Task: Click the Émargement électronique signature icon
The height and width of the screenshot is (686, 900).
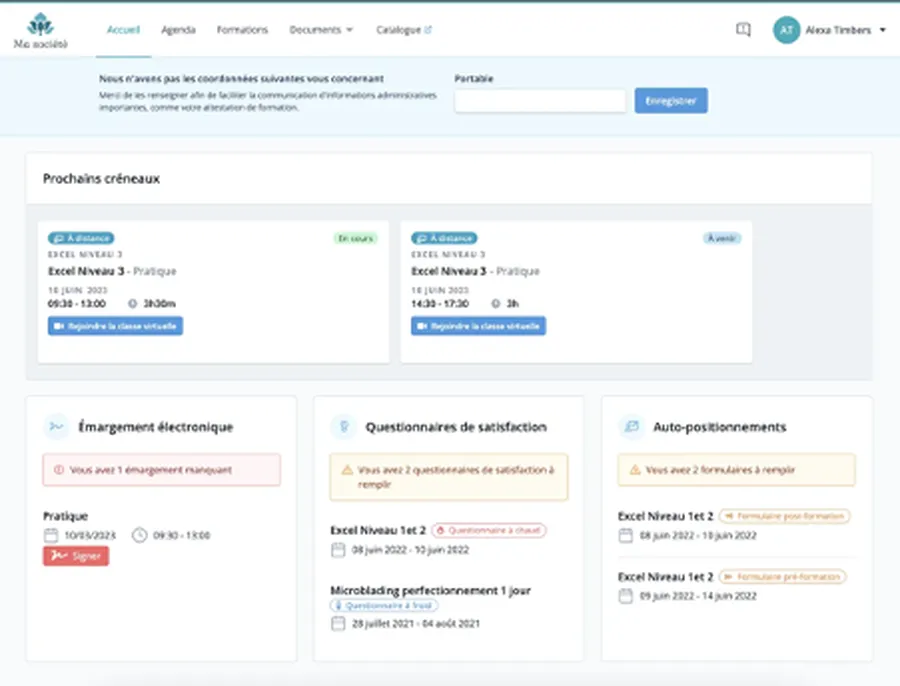Action: (x=56, y=427)
